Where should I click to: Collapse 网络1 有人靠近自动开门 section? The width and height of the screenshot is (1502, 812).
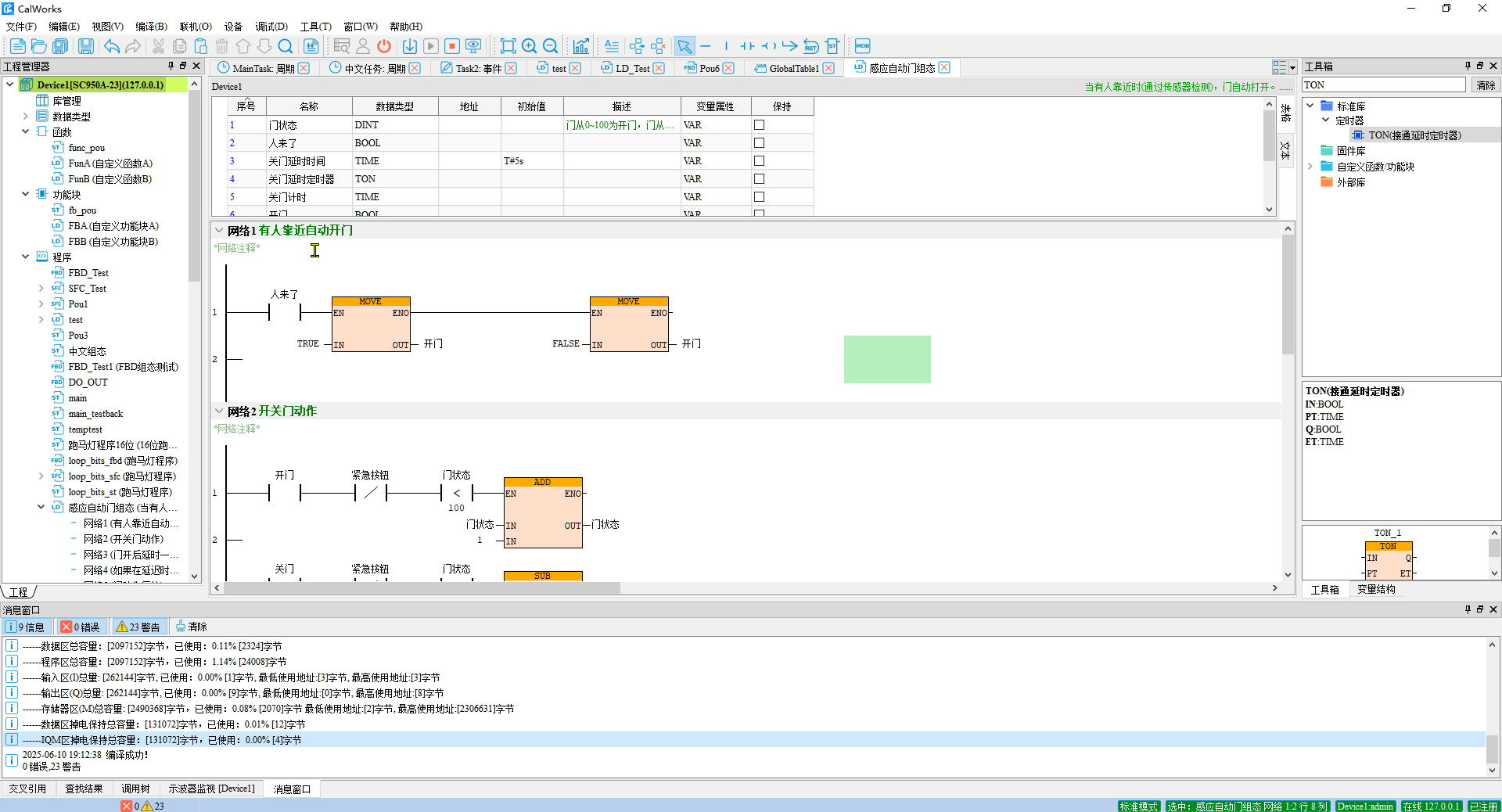coord(219,231)
